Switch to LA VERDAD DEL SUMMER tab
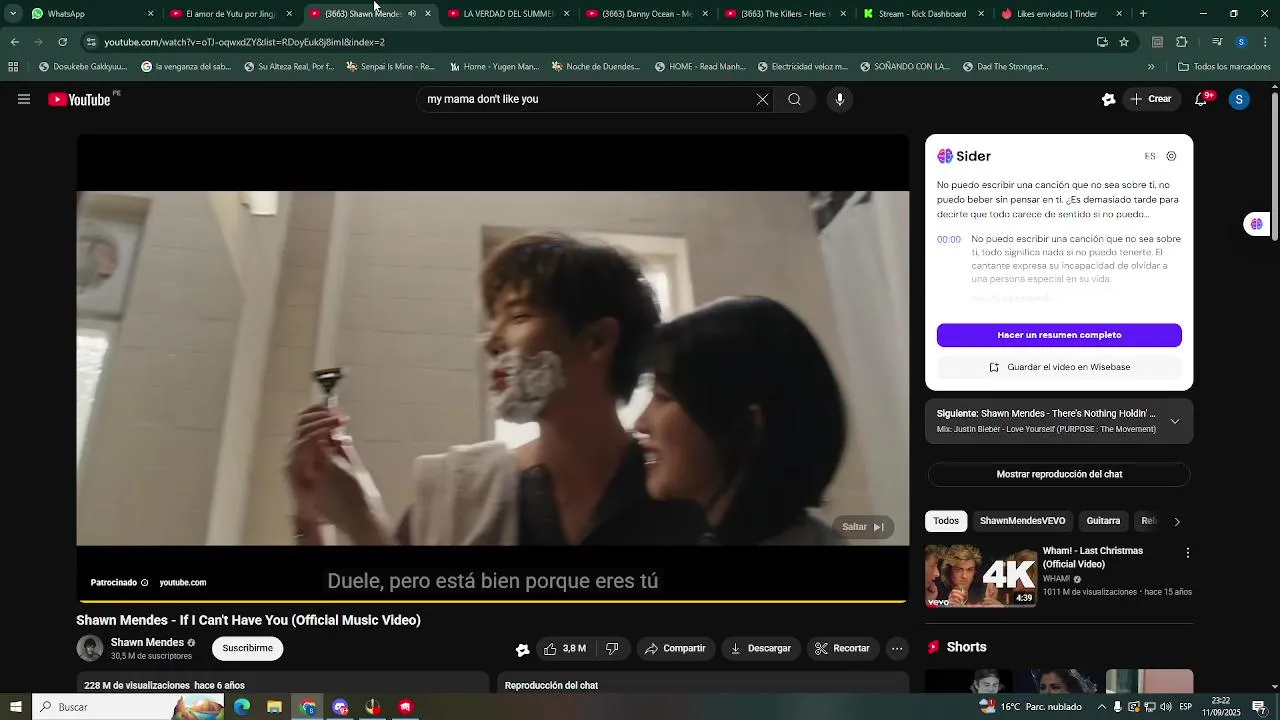 [x=508, y=14]
